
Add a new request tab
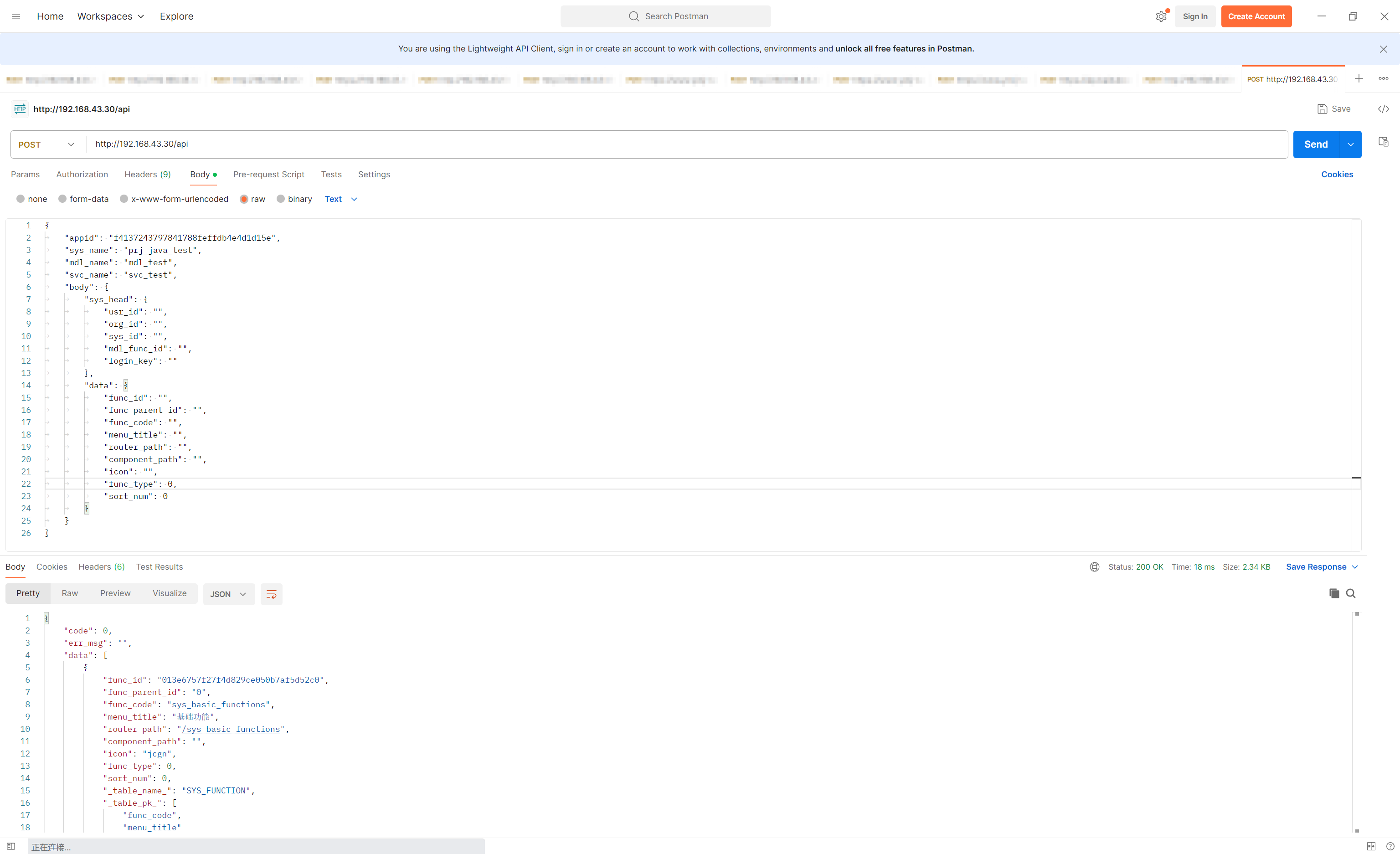1359,78
